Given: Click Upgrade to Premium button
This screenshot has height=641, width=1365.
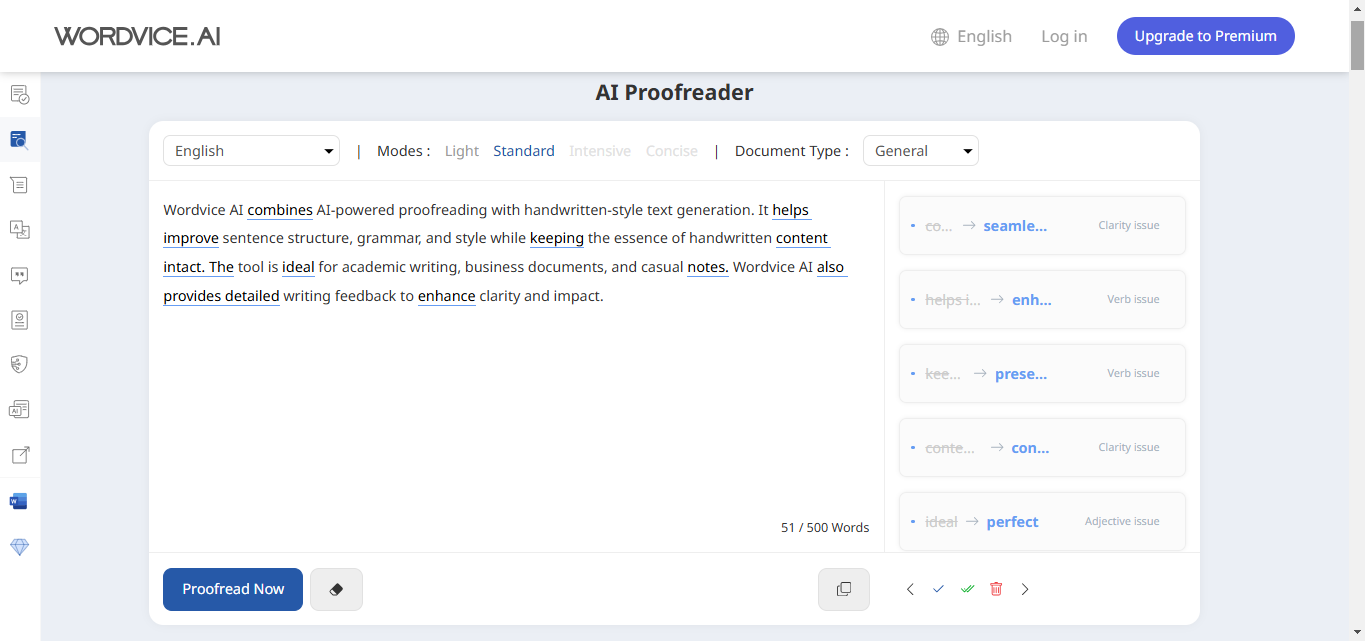Looking at the screenshot, I should click(1205, 36).
